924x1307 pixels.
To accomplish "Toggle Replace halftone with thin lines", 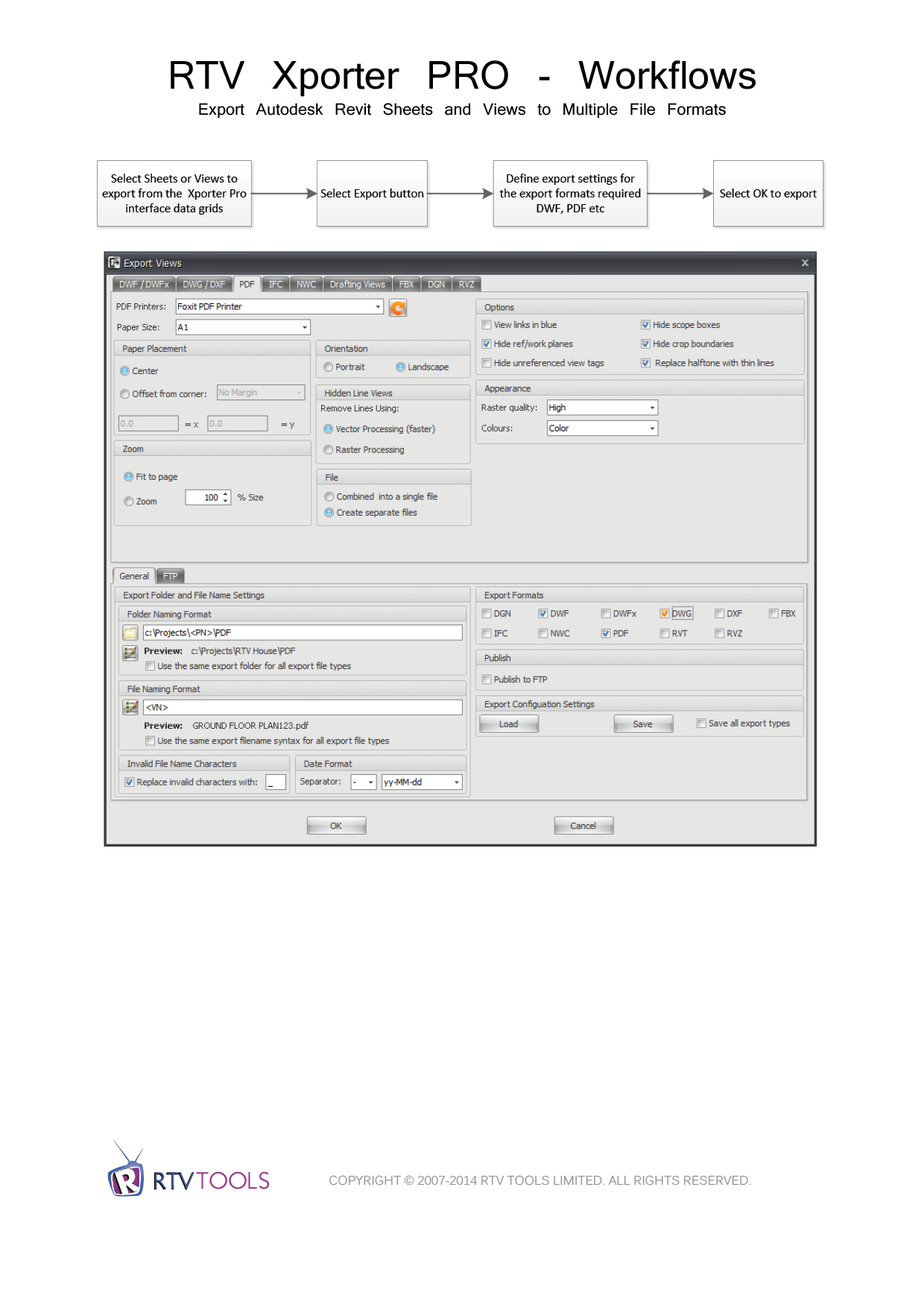I will pos(645,364).
